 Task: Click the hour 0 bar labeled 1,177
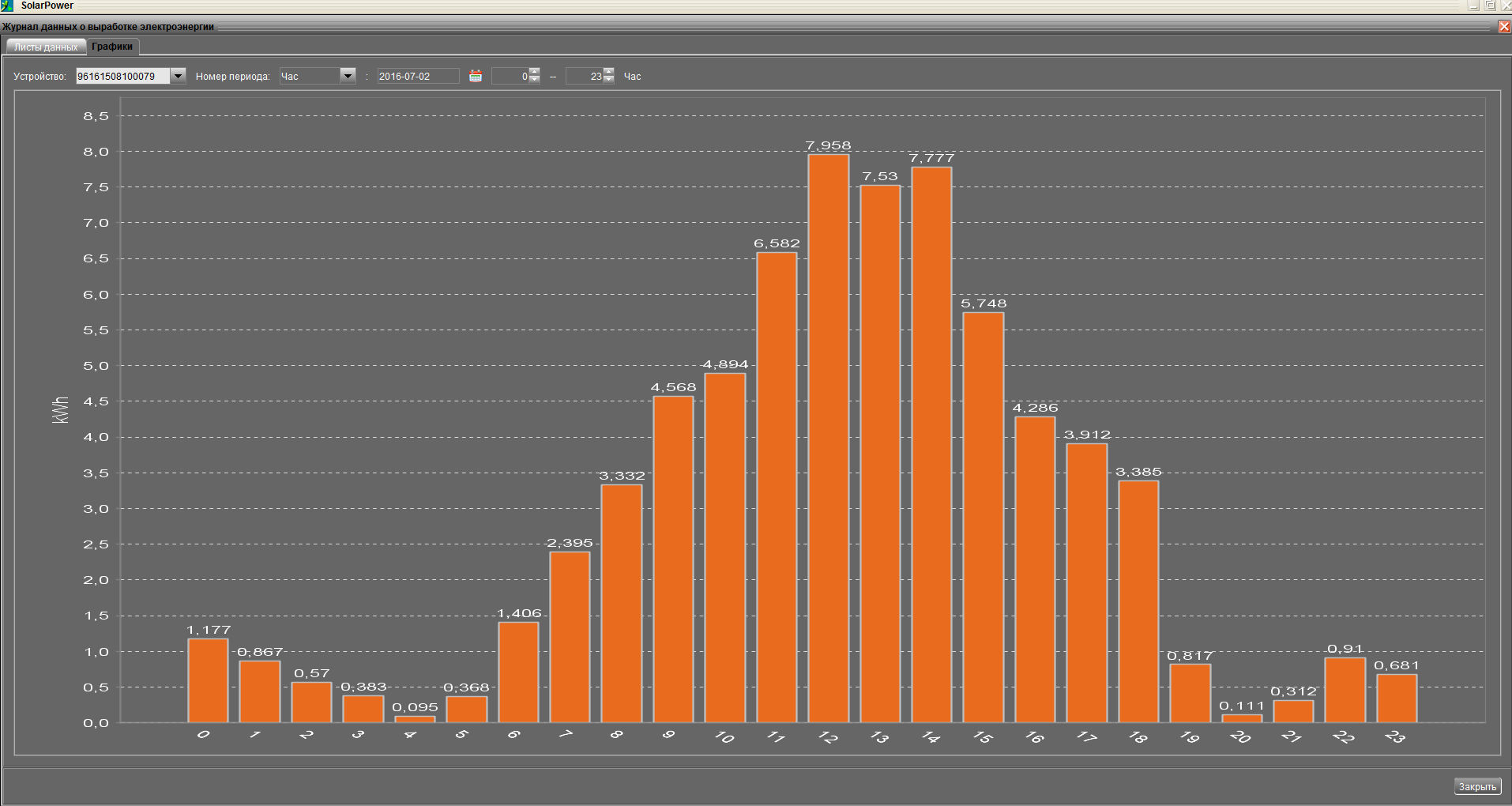(208, 680)
